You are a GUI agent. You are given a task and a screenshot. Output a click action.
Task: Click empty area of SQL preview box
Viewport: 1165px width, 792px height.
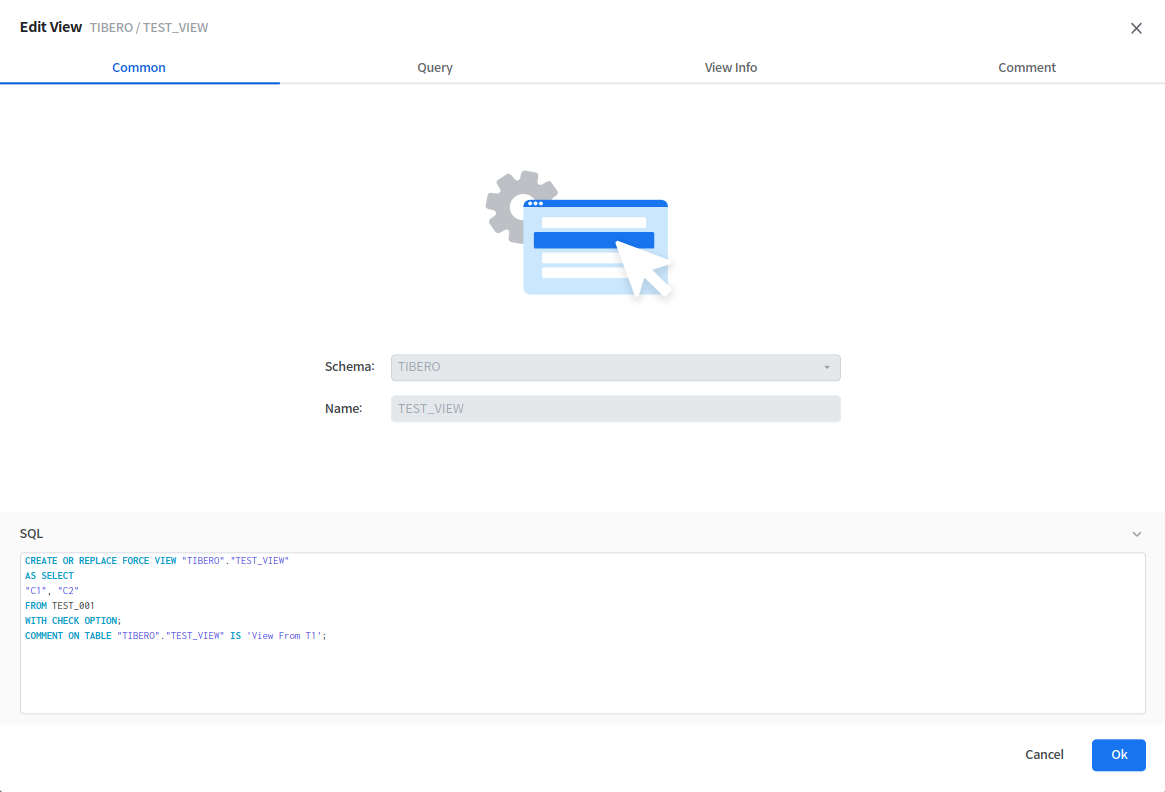582,680
